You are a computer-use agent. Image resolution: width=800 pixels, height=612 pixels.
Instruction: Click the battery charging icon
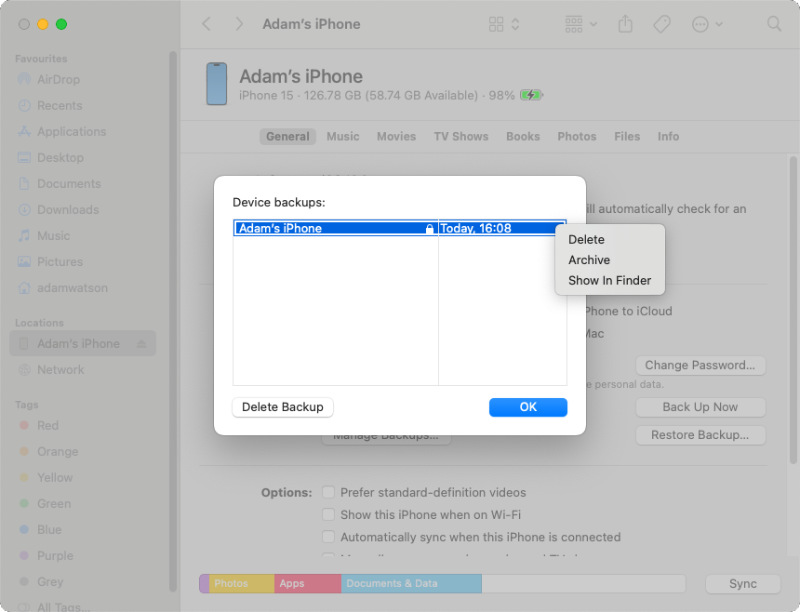[x=531, y=95]
